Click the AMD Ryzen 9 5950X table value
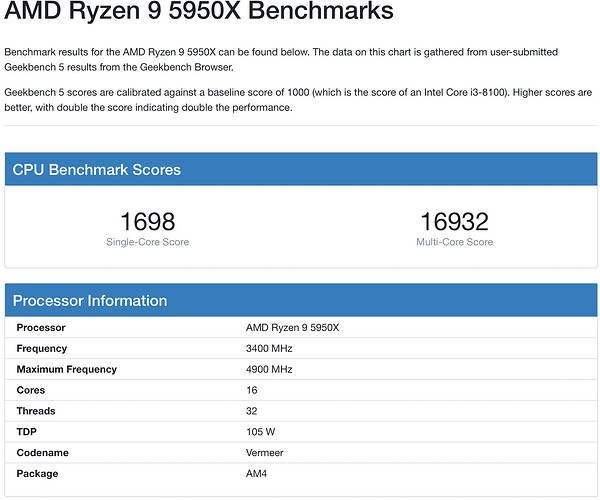This screenshot has height=500, width=600. pyautogui.click(x=292, y=327)
